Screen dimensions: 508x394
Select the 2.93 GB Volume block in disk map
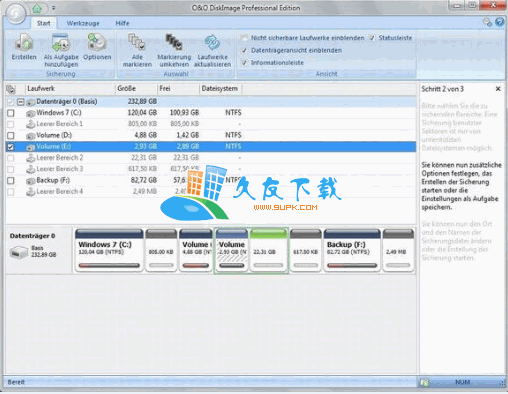232,250
